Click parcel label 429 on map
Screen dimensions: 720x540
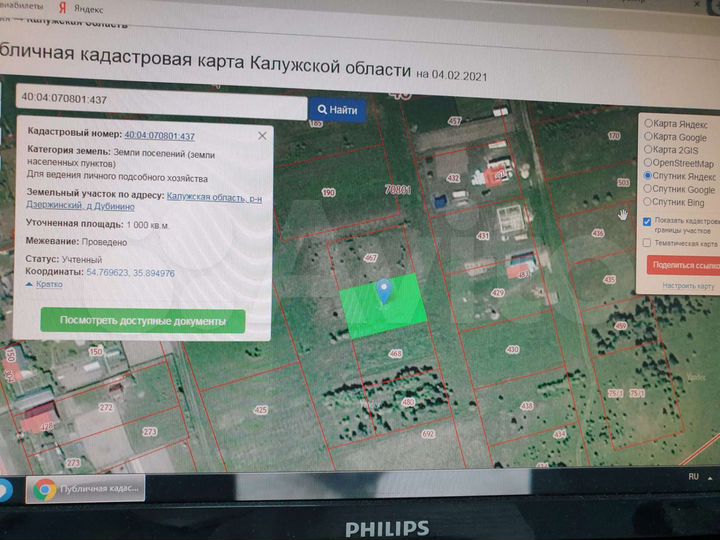[498, 292]
